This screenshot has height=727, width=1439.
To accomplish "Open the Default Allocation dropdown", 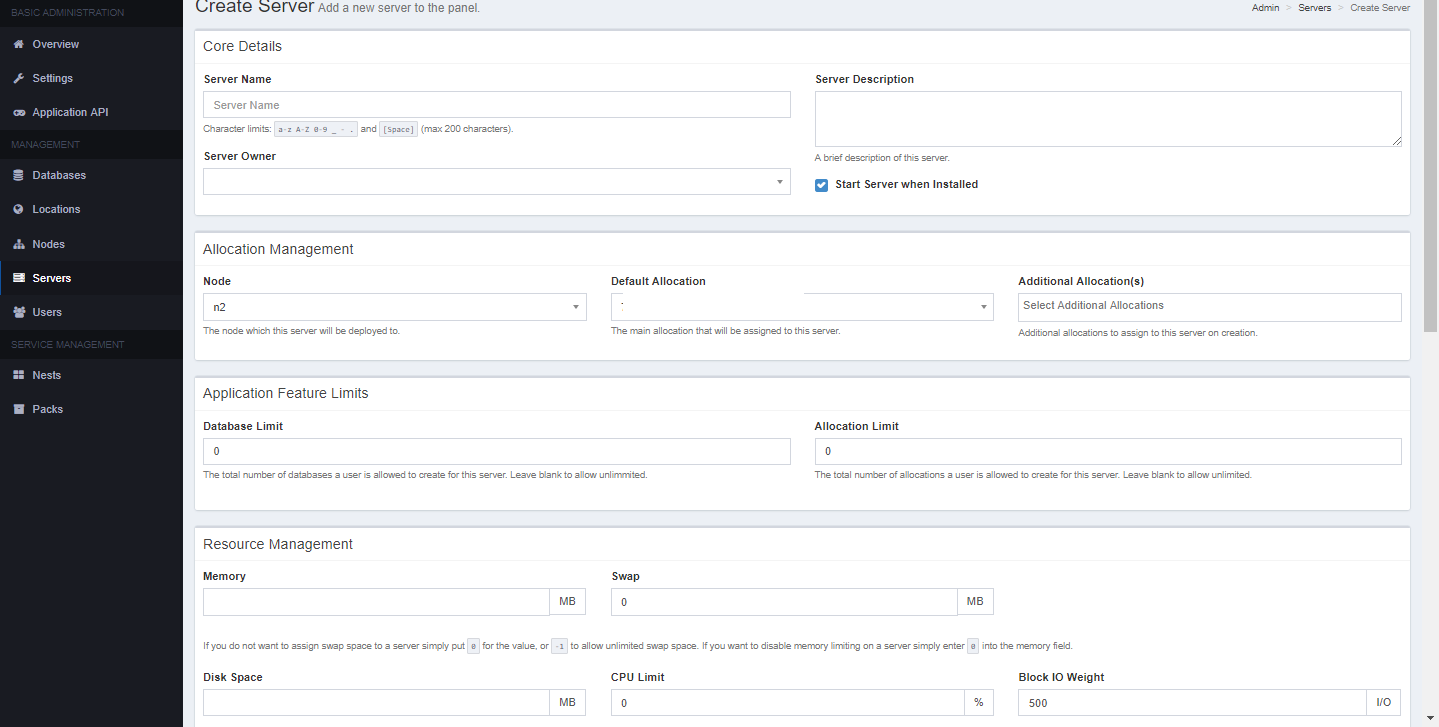I will [801, 307].
